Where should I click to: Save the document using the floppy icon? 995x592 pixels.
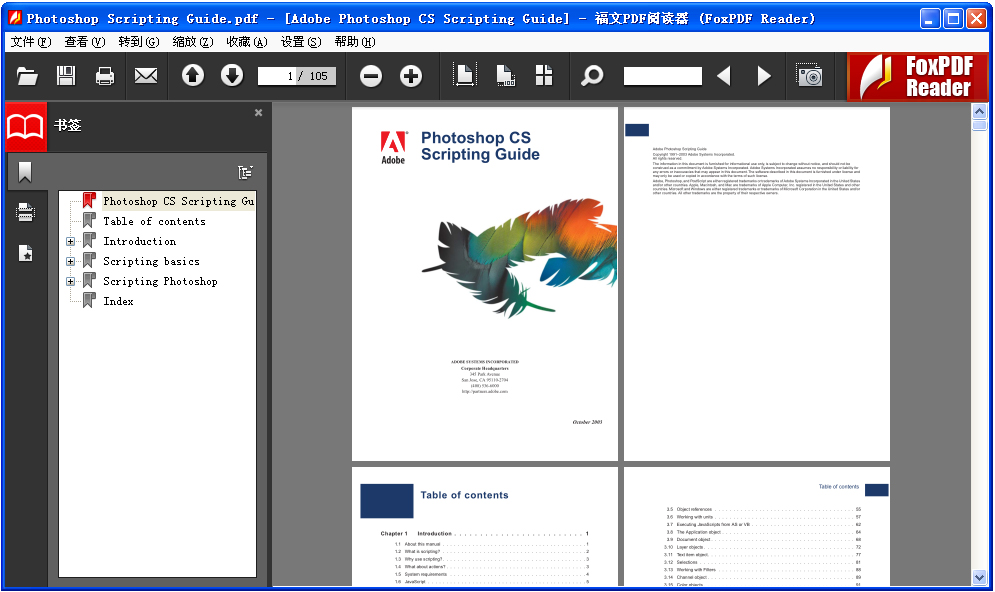pyautogui.click(x=66, y=76)
